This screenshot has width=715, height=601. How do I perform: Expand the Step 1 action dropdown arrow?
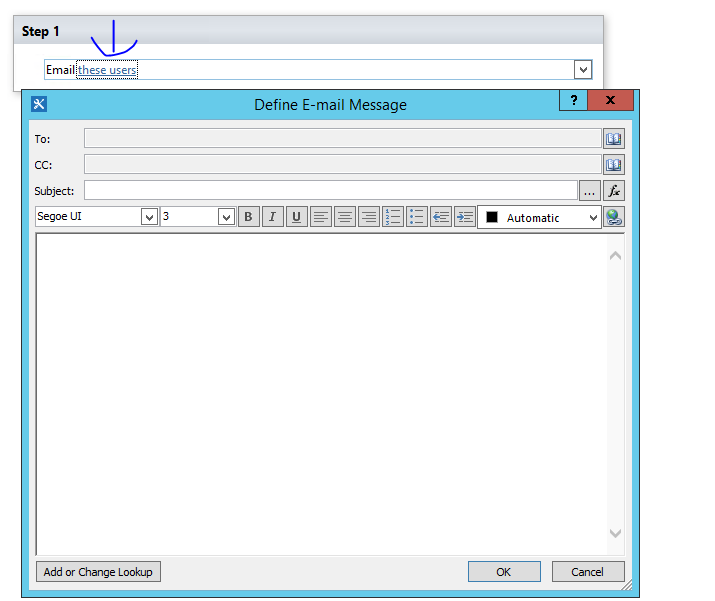583,70
